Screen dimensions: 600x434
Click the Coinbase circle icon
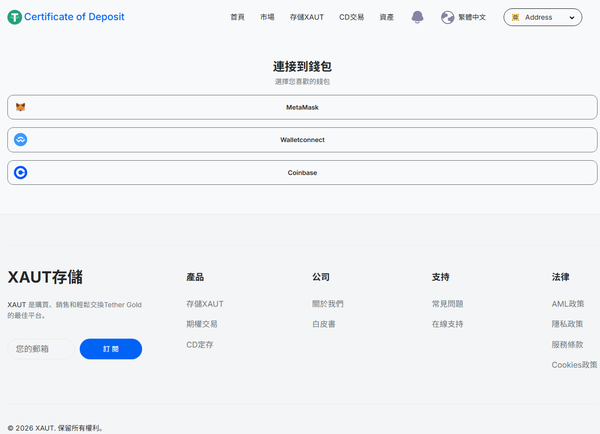tap(21, 173)
